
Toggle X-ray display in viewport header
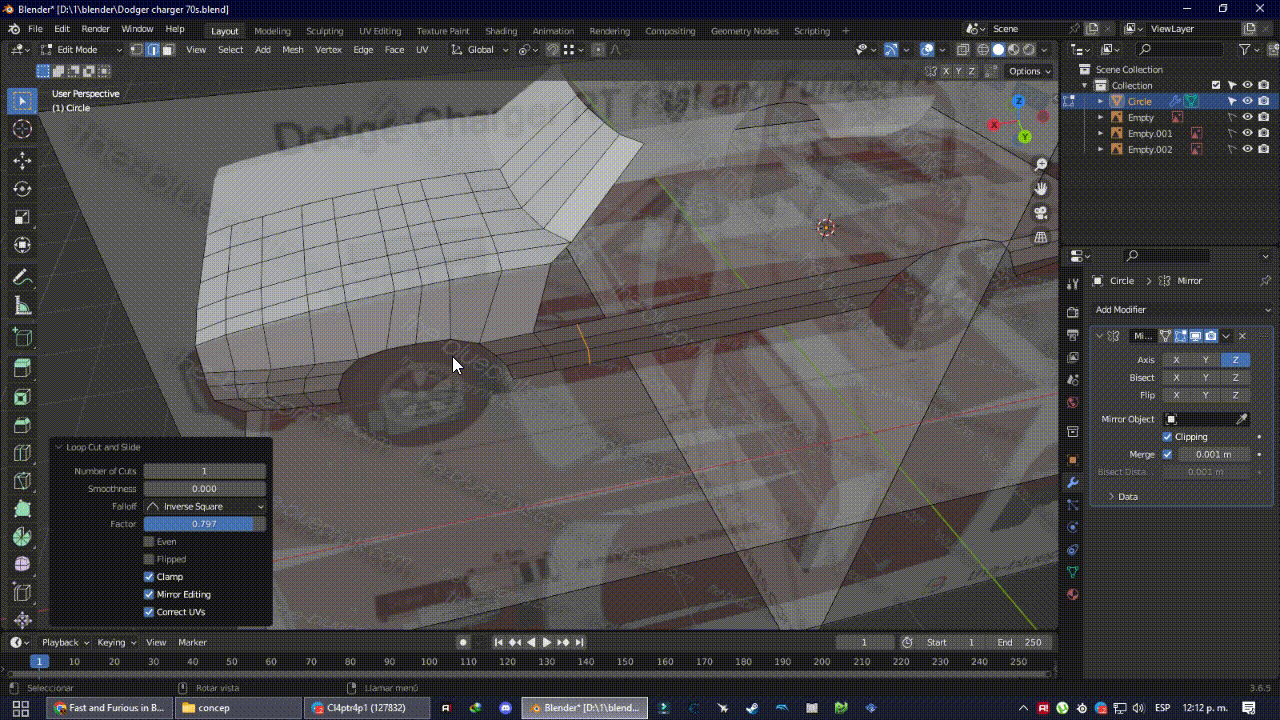[x=963, y=49]
